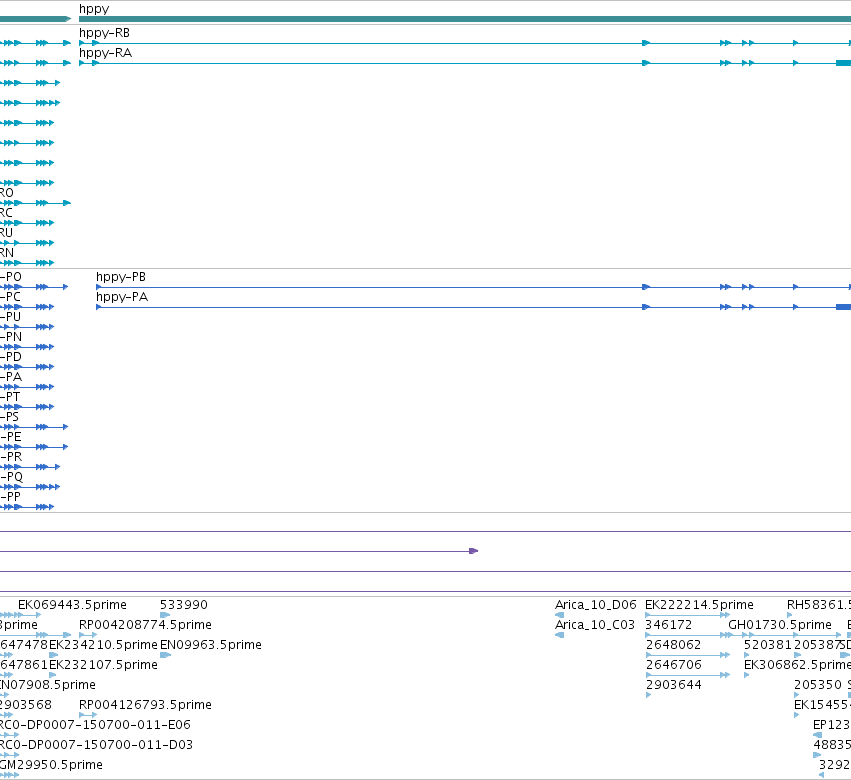This screenshot has width=851, height=780.
Task: Select the label ending 011-E06
Action: 95,725
